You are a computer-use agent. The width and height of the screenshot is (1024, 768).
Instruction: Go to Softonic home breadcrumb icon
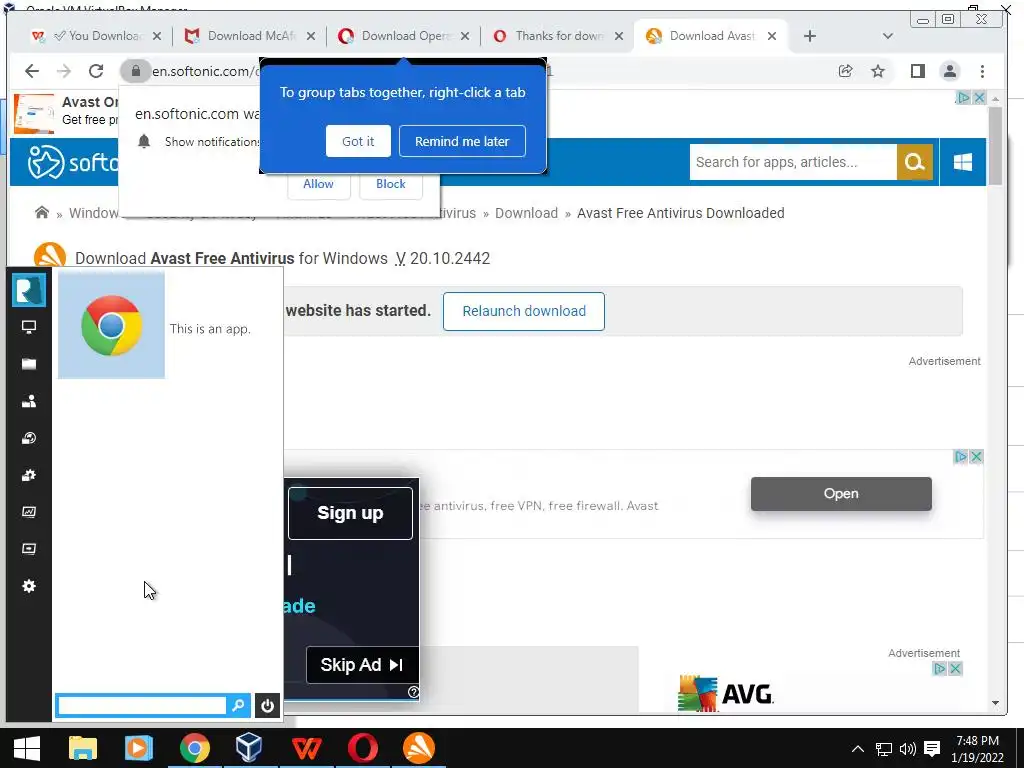click(x=42, y=212)
